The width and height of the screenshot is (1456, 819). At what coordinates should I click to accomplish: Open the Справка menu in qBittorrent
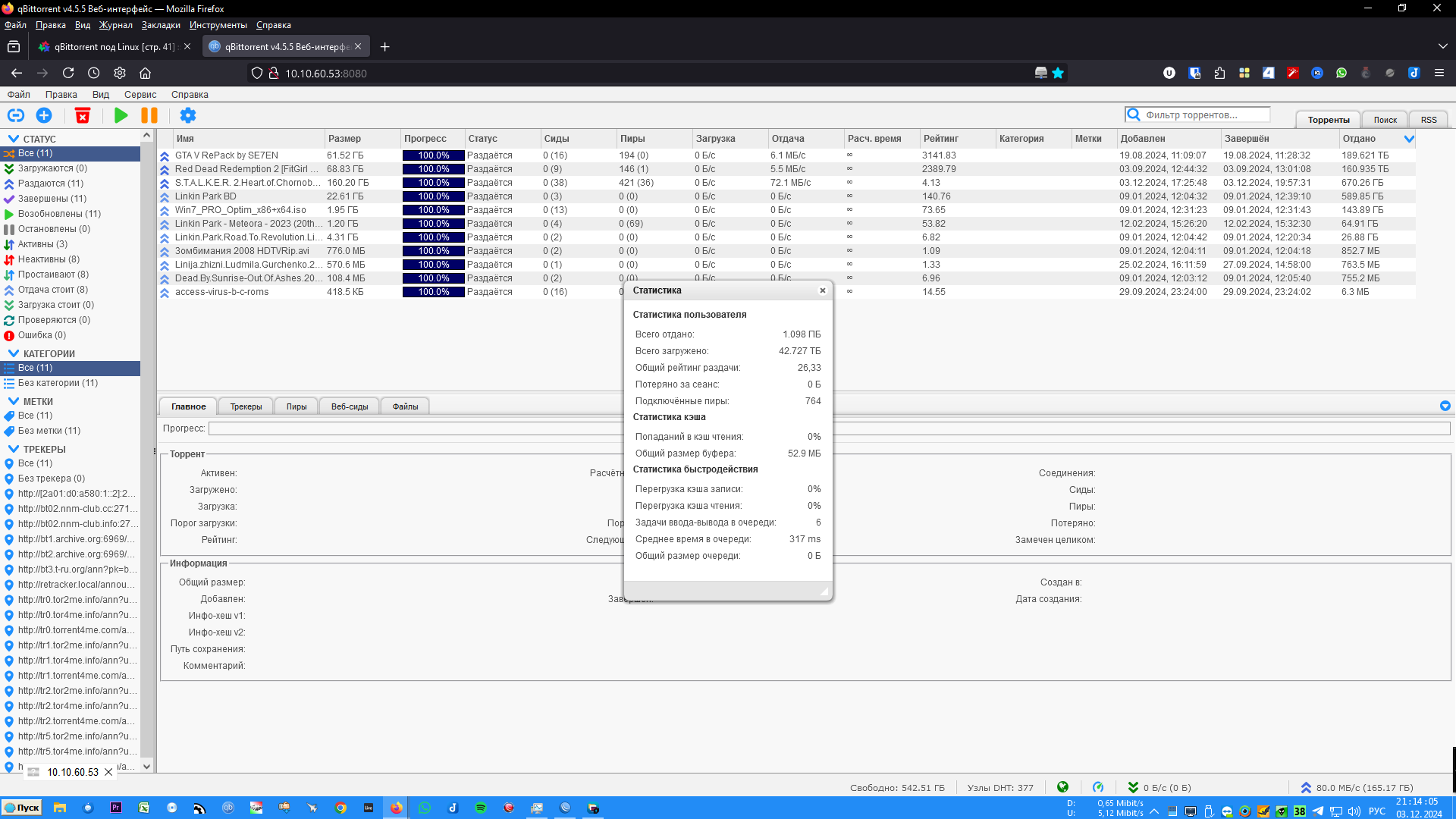coord(190,95)
